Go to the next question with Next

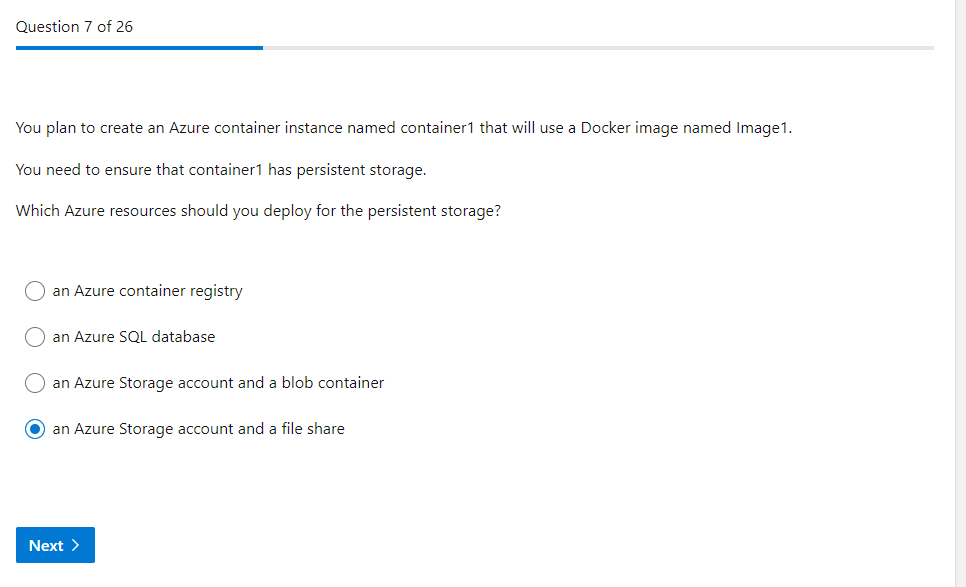(55, 545)
